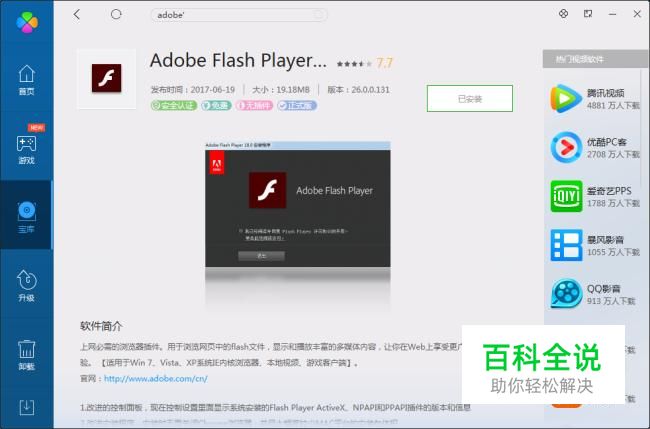Click the QQ影音 icon
650x429 pixels.
[x=566, y=294]
